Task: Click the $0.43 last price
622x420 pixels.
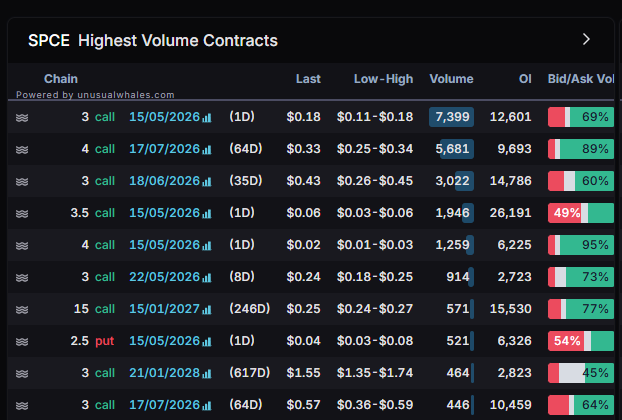Action: coord(303,181)
